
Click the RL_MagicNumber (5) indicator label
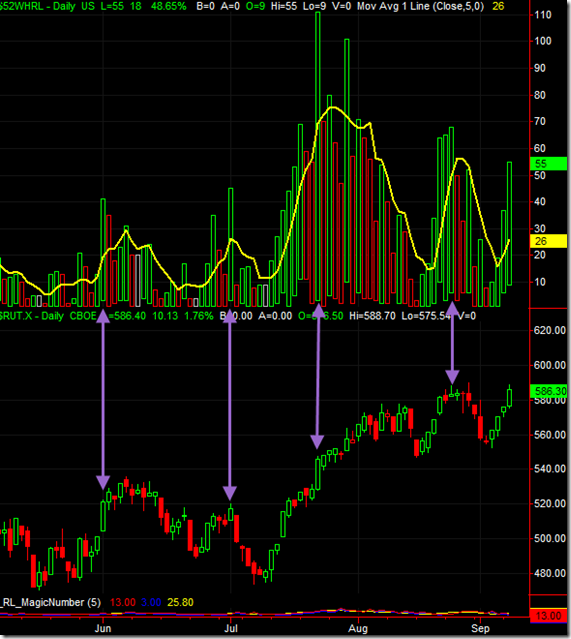tap(51, 602)
